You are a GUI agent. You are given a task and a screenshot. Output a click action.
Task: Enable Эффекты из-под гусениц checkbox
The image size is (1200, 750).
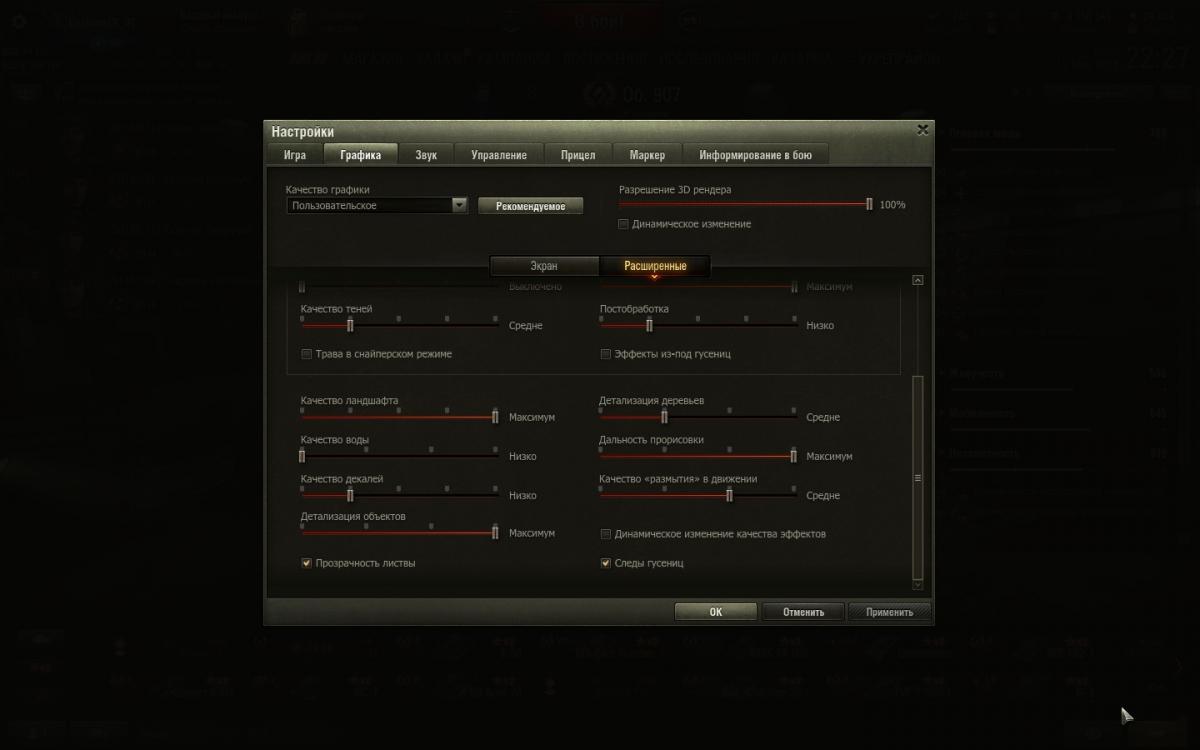(x=605, y=354)
